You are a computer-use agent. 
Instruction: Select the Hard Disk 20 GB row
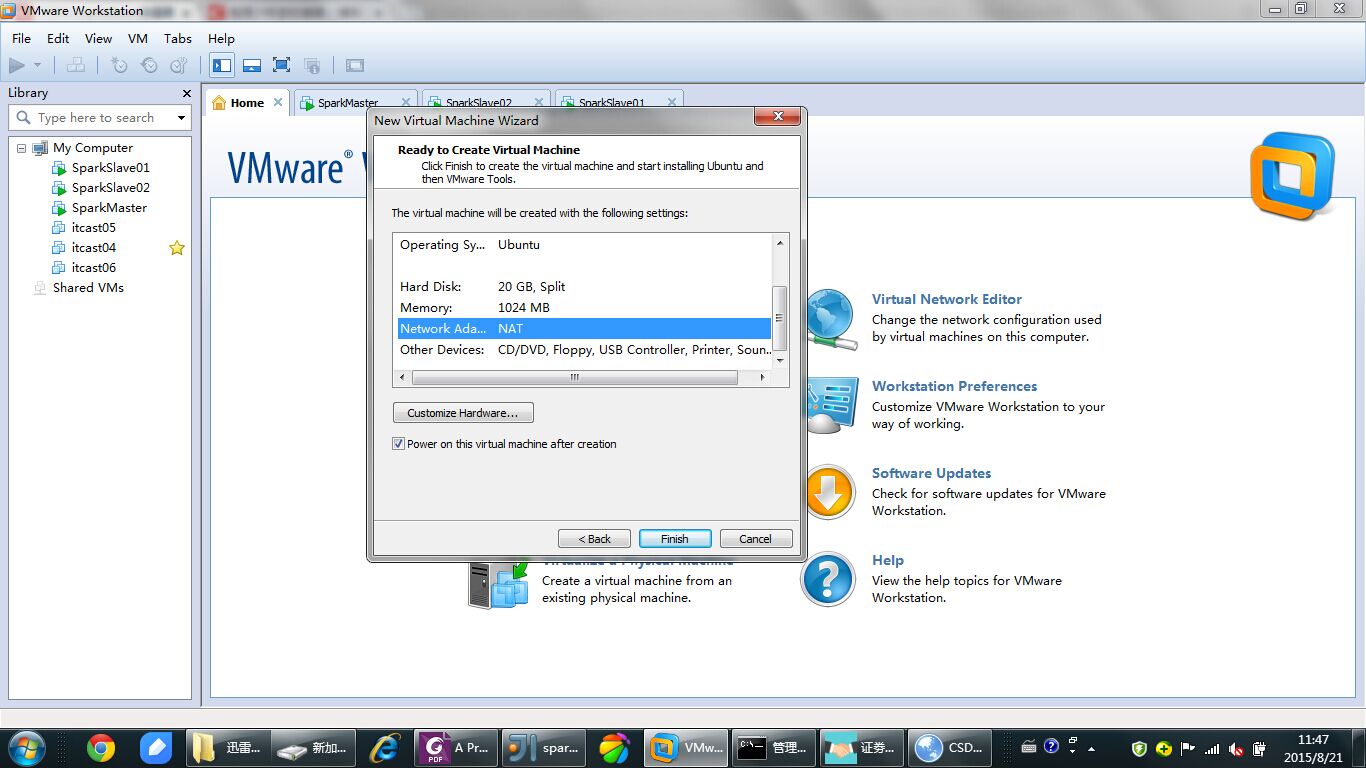tap(584, 287)
